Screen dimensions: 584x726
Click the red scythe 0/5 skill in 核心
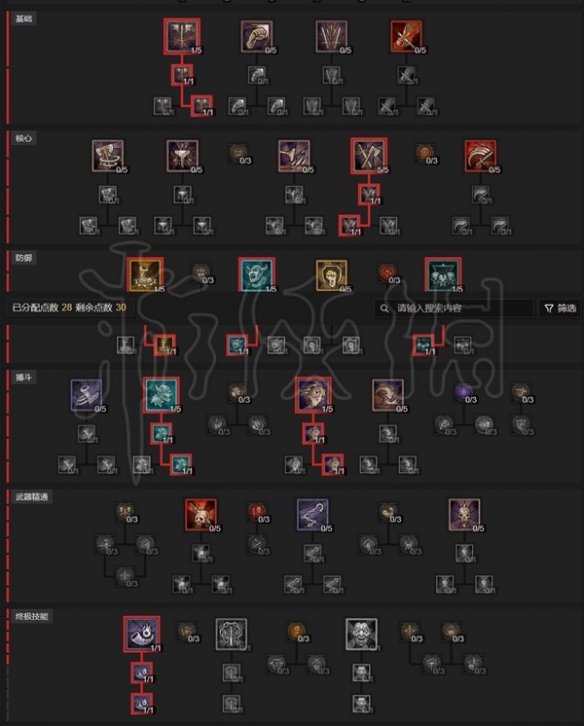pyautogui.click(x=480, y=156)
